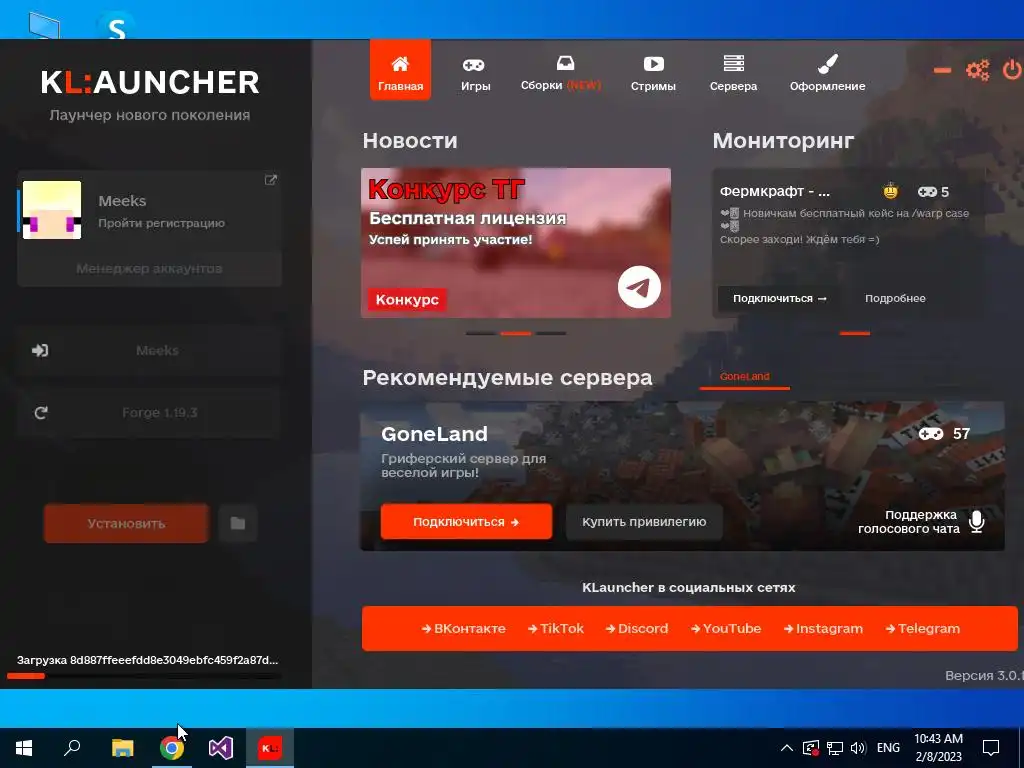Open the Telegram social link
This screenshot has height=768, width=1024.
(x=922, y=628)
